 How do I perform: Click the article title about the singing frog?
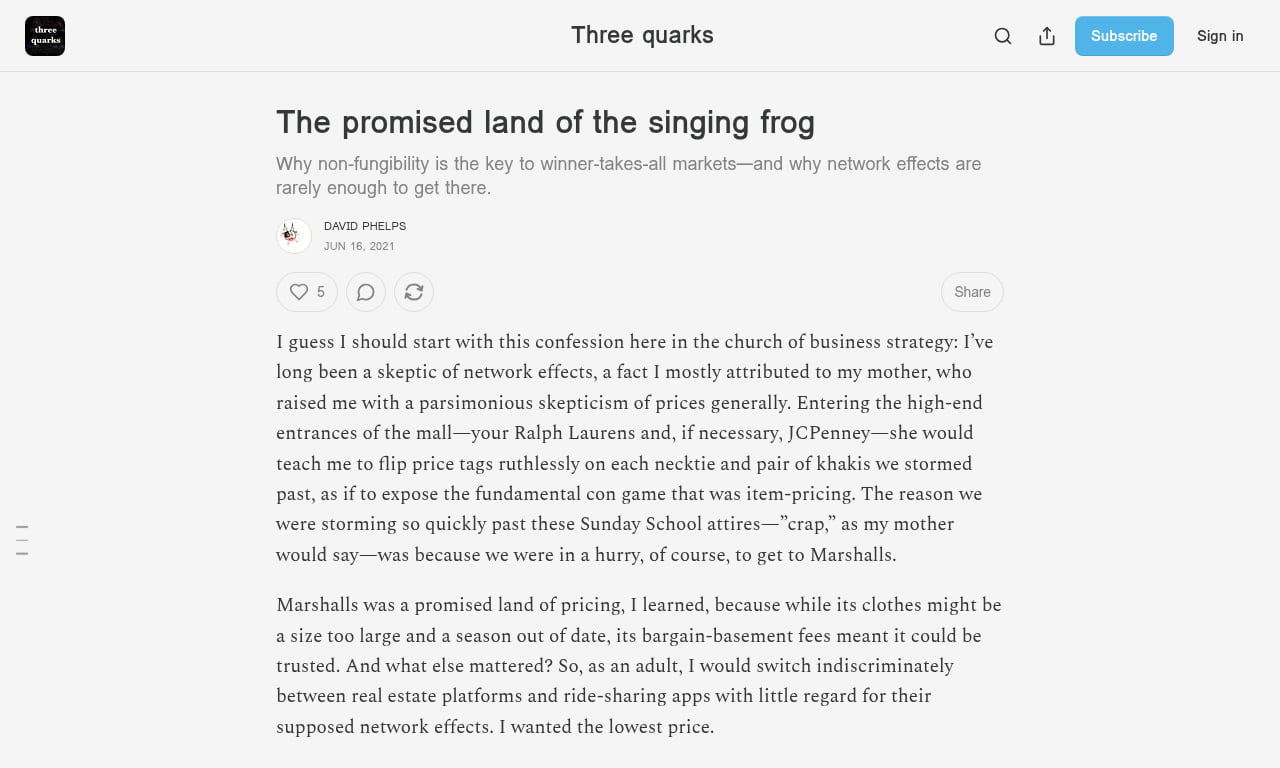point(545,122)
